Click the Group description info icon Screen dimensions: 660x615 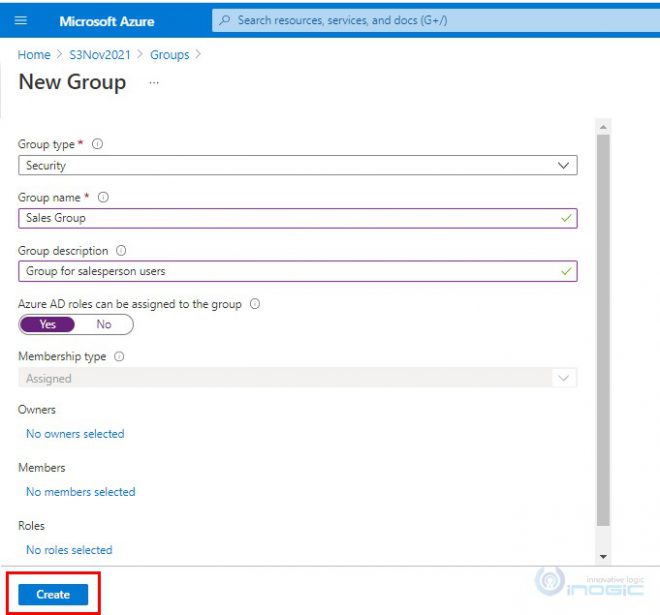tap(121, 251)
